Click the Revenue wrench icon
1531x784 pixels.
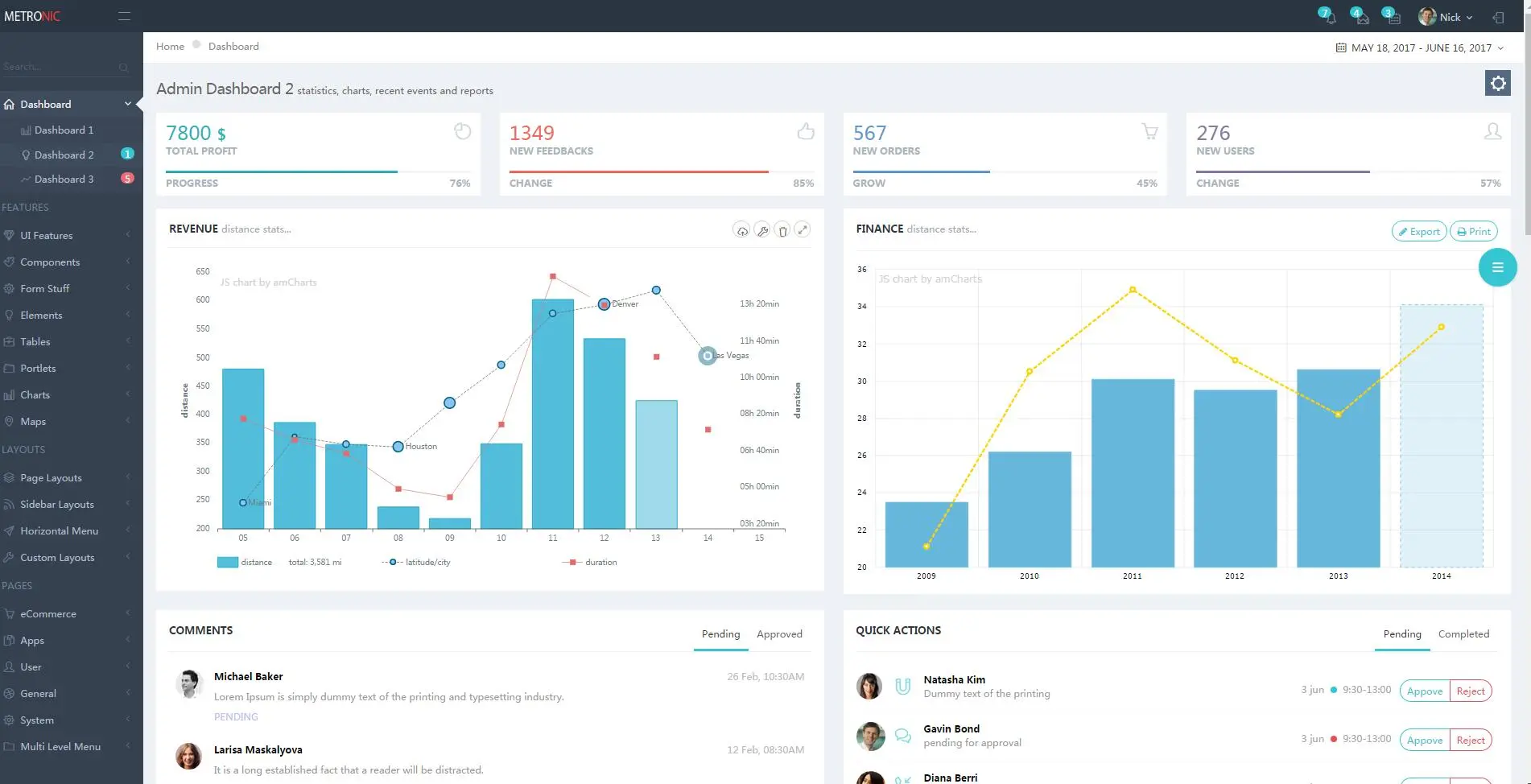761,230
